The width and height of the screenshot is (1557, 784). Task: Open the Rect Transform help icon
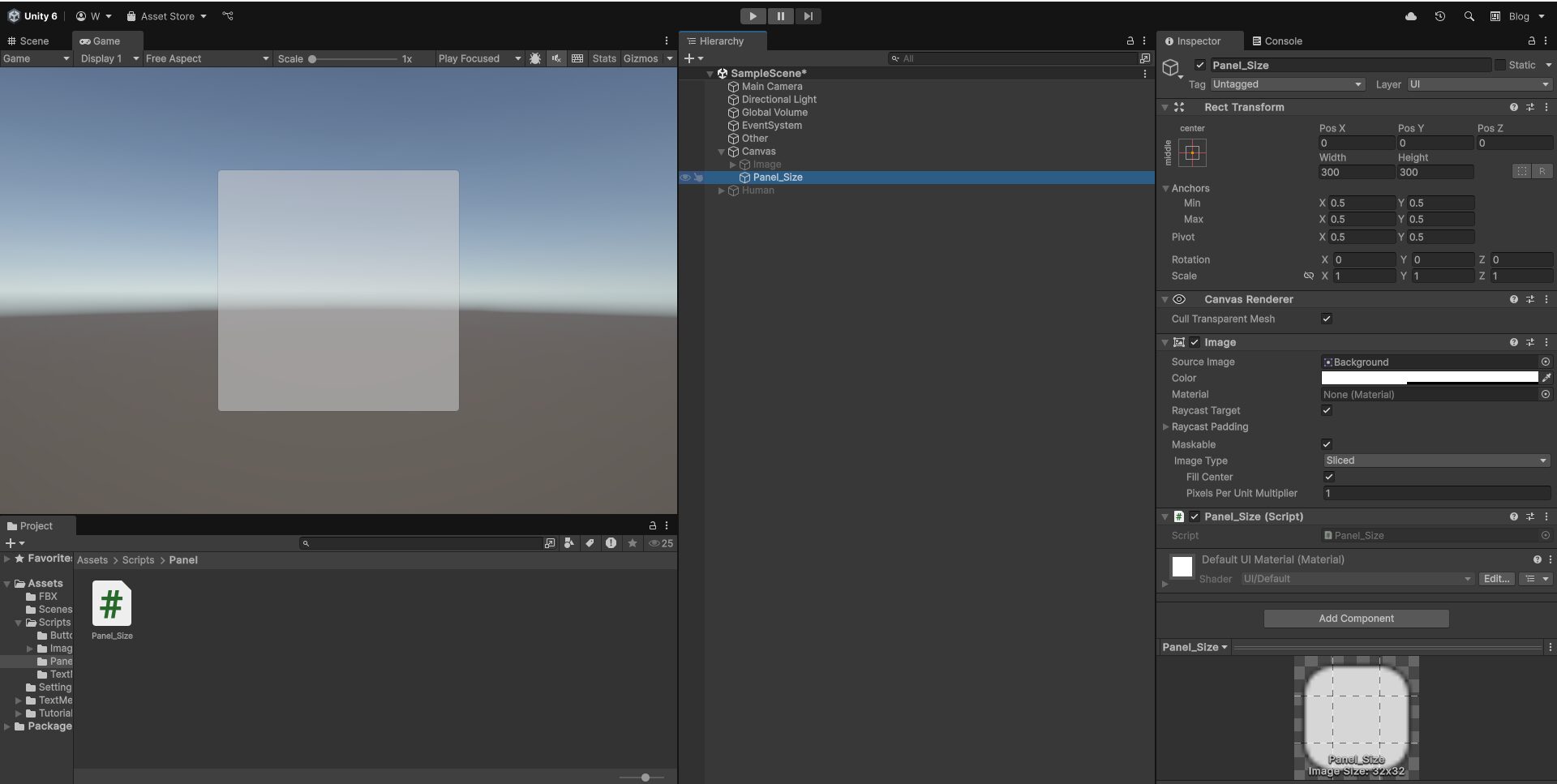tap(1513, 107)
